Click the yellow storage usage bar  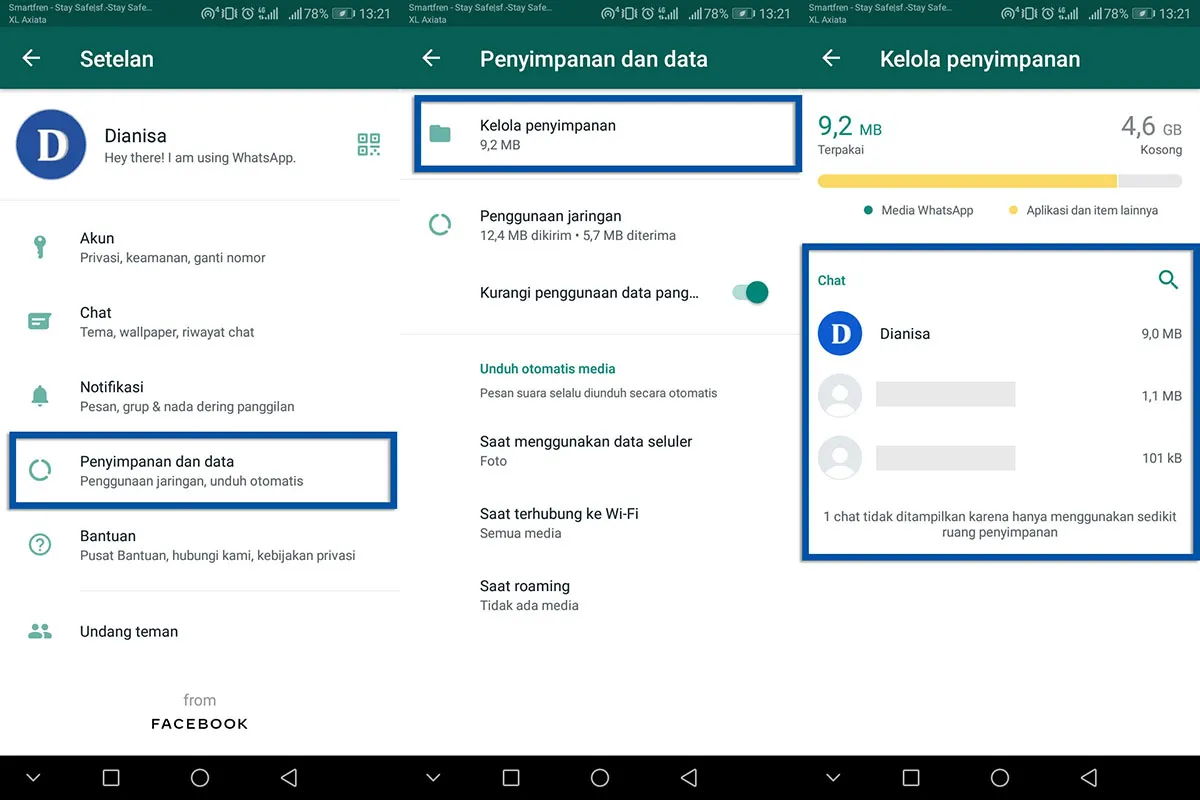coord(968,181)
